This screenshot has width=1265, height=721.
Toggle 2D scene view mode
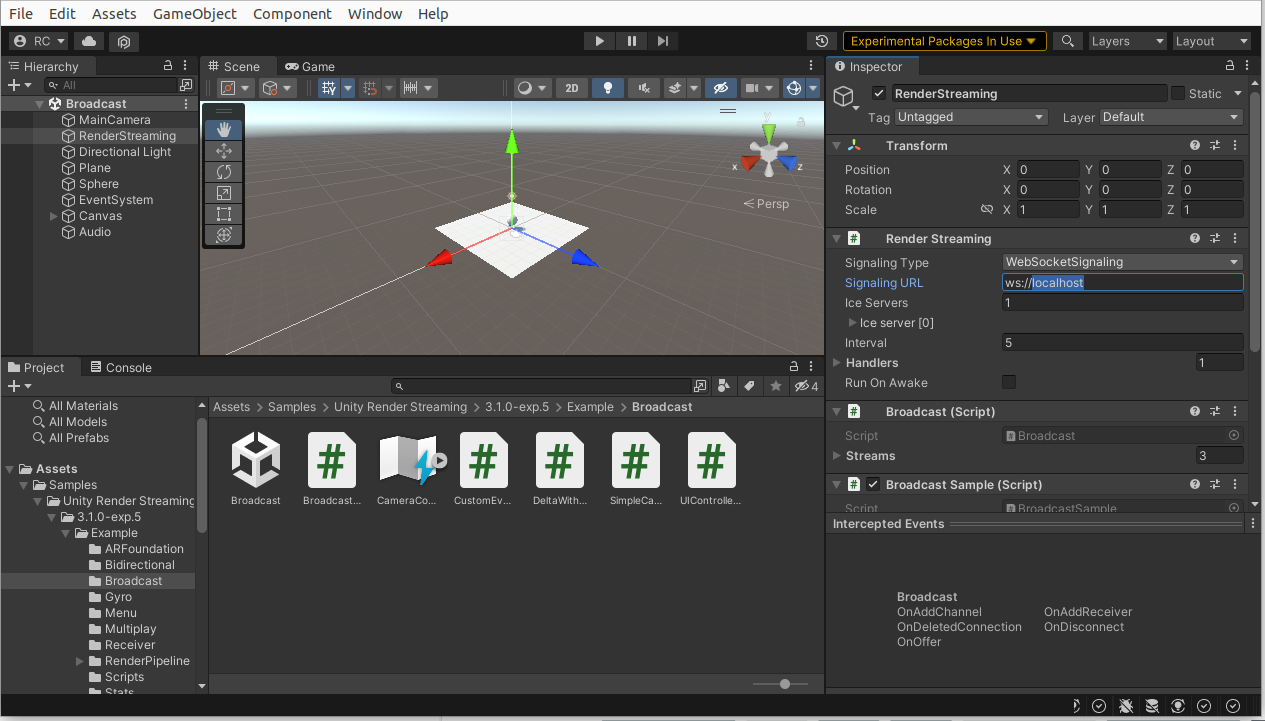(x=572, y=88)
